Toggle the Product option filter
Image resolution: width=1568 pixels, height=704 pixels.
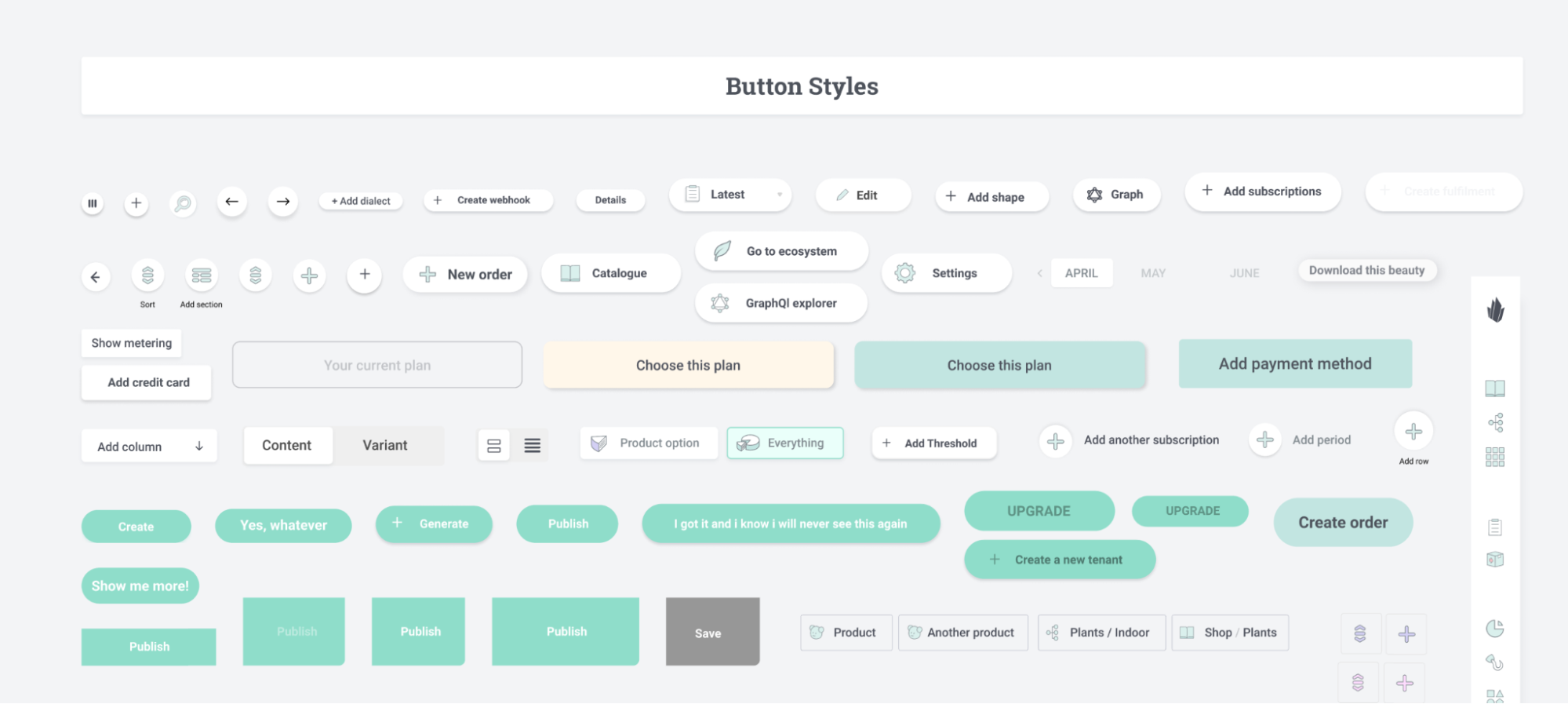649,443
